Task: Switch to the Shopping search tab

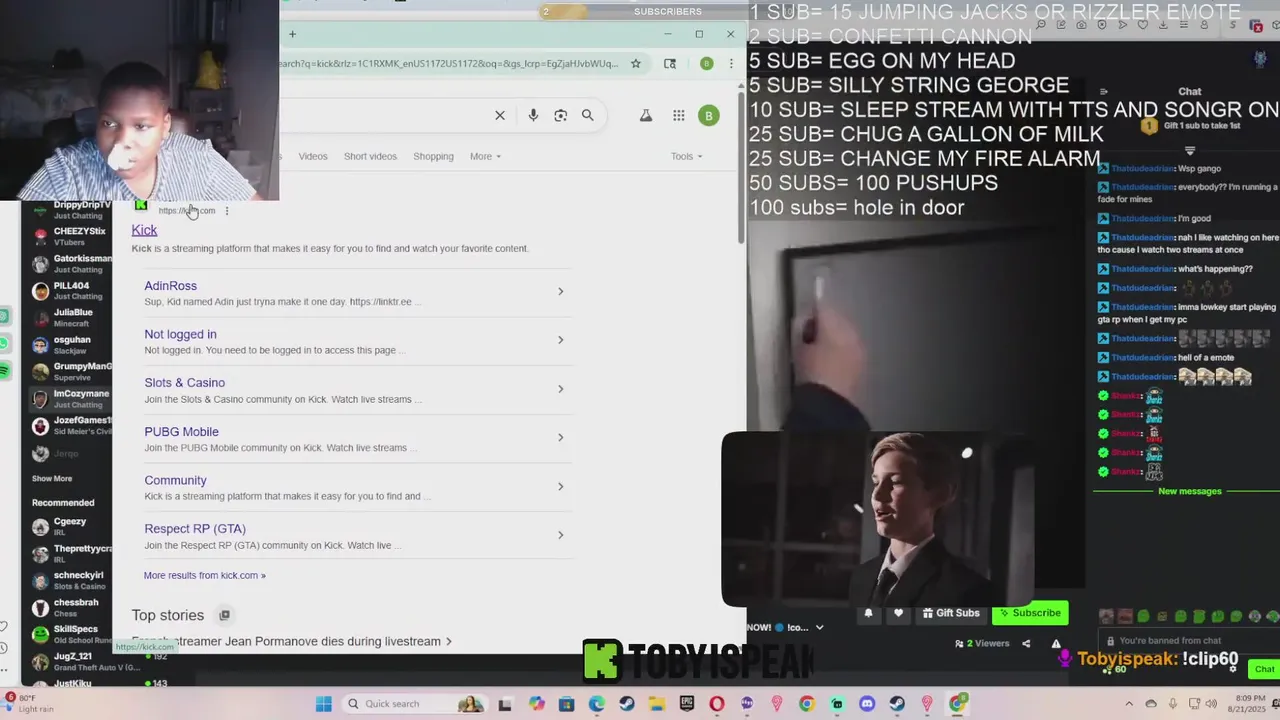Action: 433,156
